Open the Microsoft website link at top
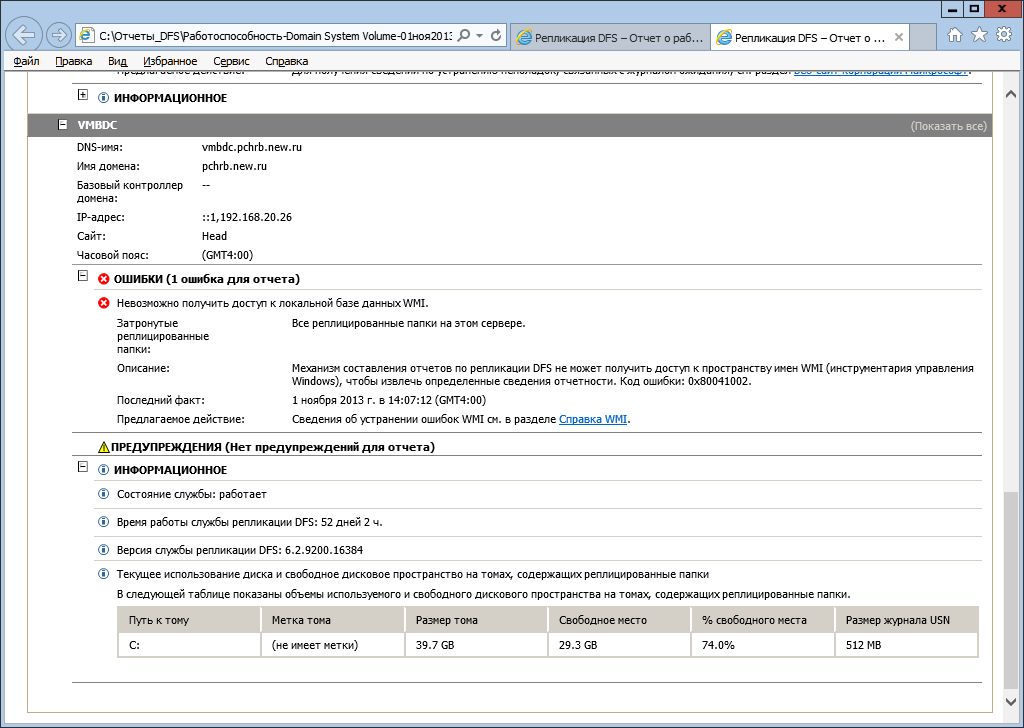Image resolution: width=1024 pixels, height=728 pixels. [881, 72]
